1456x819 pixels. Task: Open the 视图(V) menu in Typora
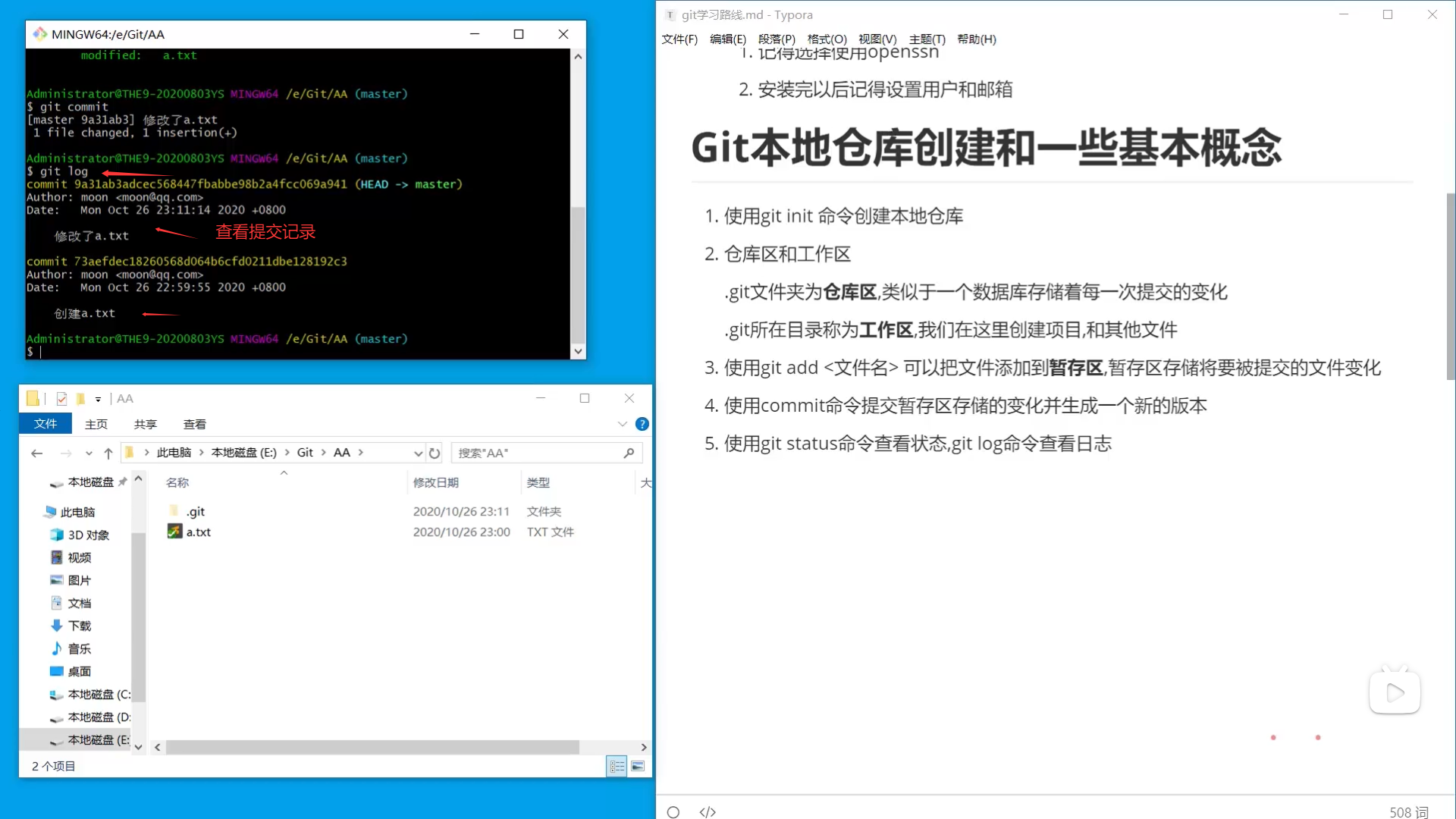pos(879,39)
